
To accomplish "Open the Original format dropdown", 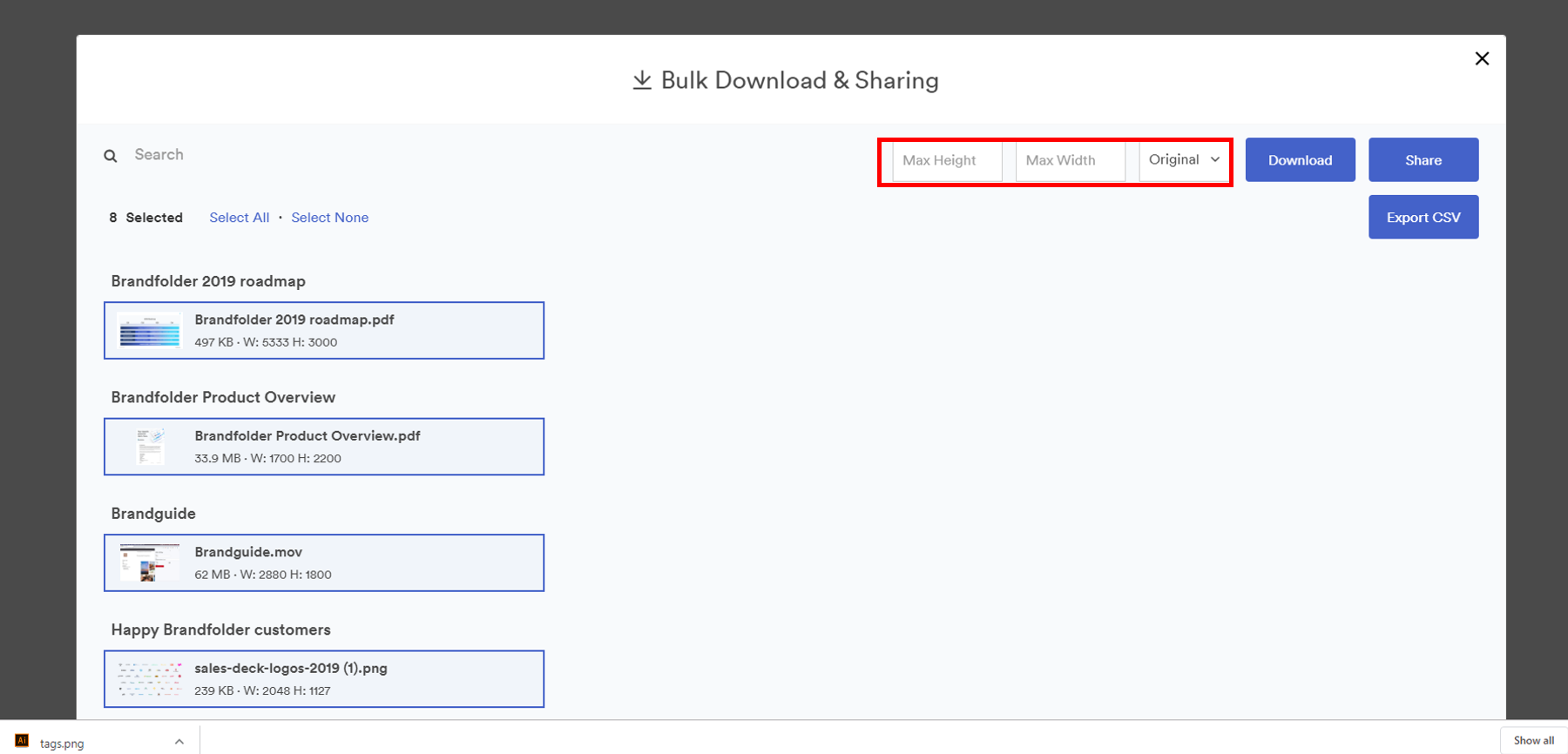I will [x=1184, y=160].
